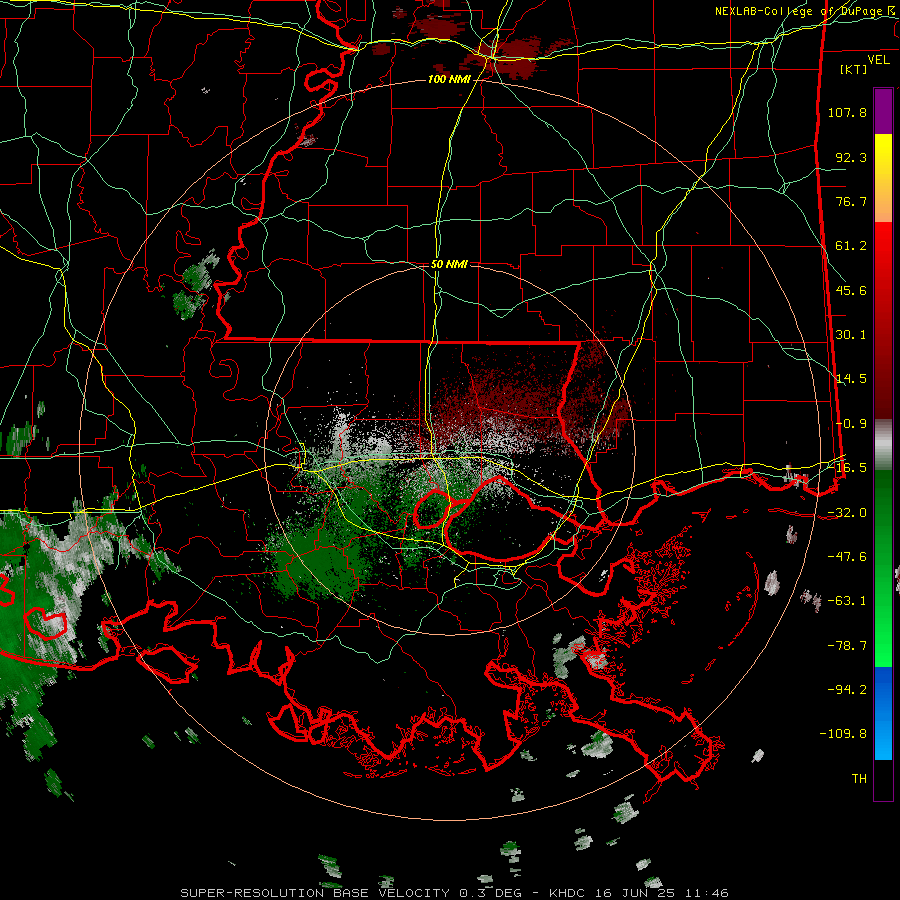Select the -109.8 velocity scale value
The width and height of the screenshot is (900, 900).
843,734
